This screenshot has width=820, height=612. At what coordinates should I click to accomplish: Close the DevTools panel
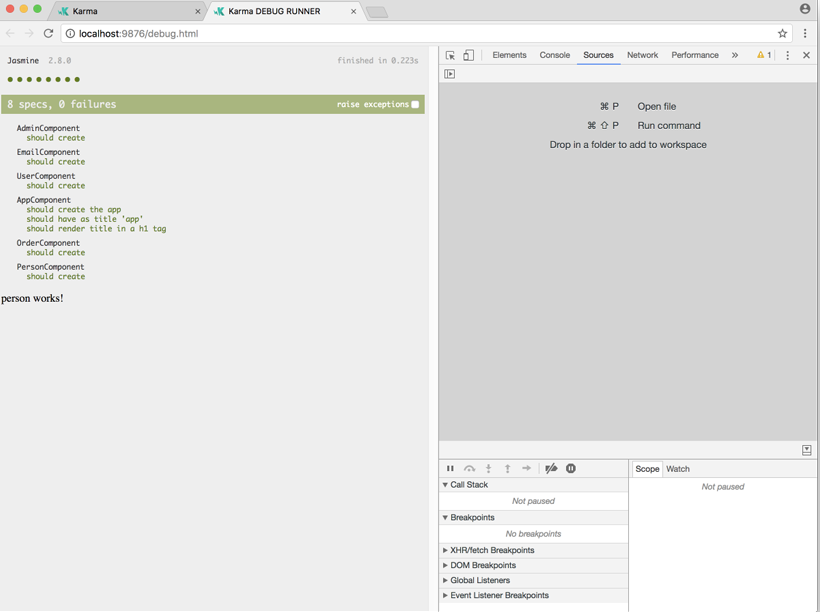click(x=806, y=55)
